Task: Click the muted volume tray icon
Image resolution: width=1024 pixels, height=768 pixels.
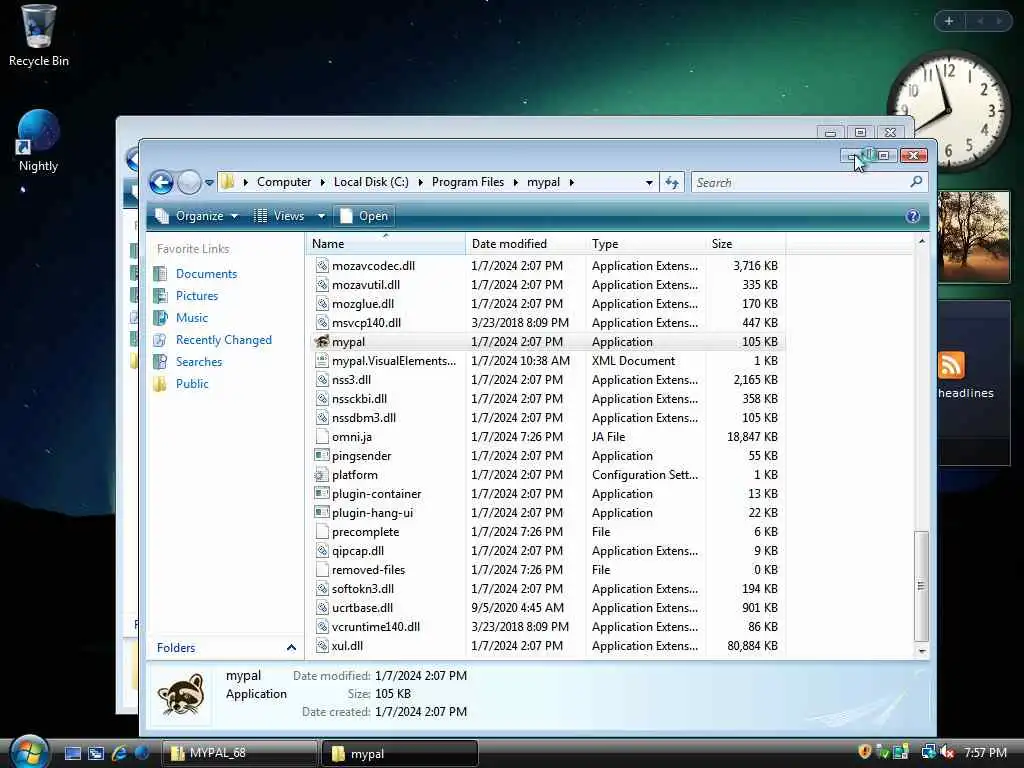Action: click(948, 752)
